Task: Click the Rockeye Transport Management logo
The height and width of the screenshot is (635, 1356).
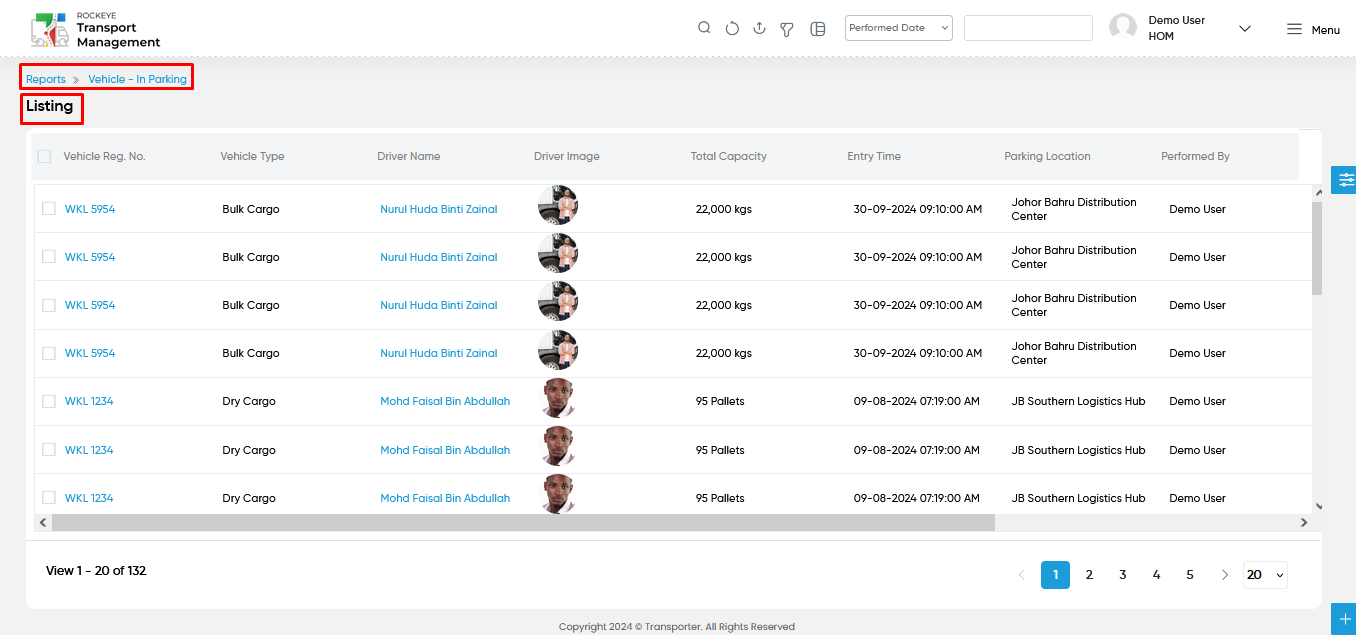Action: click(x=95, y=30)
